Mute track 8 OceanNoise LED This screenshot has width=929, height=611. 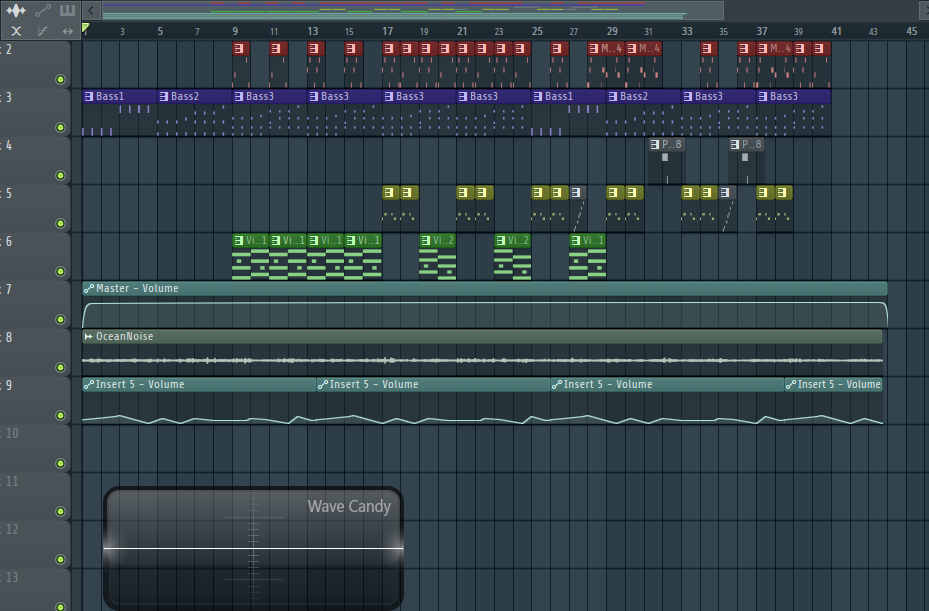(60, 367)
